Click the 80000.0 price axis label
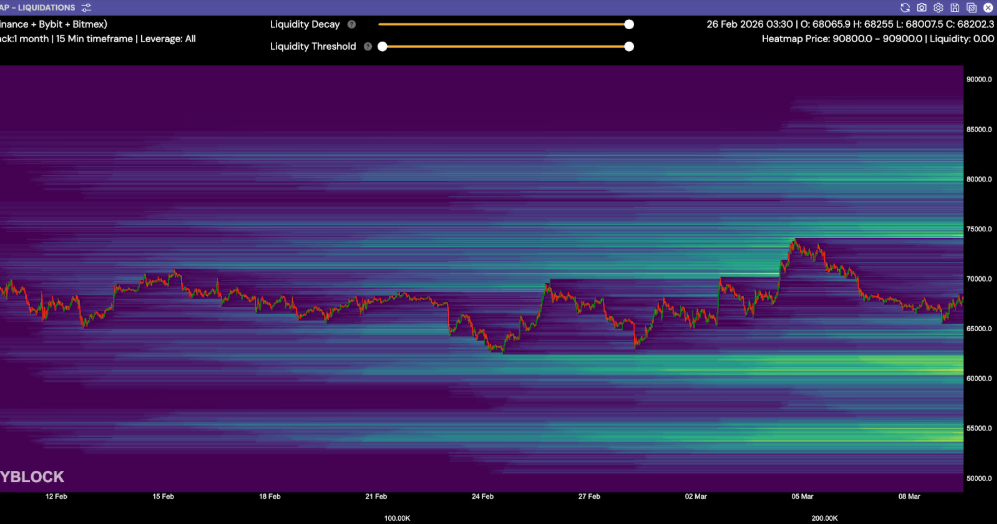The height and width of the screenshot is (524, 997). pos(979,179)
